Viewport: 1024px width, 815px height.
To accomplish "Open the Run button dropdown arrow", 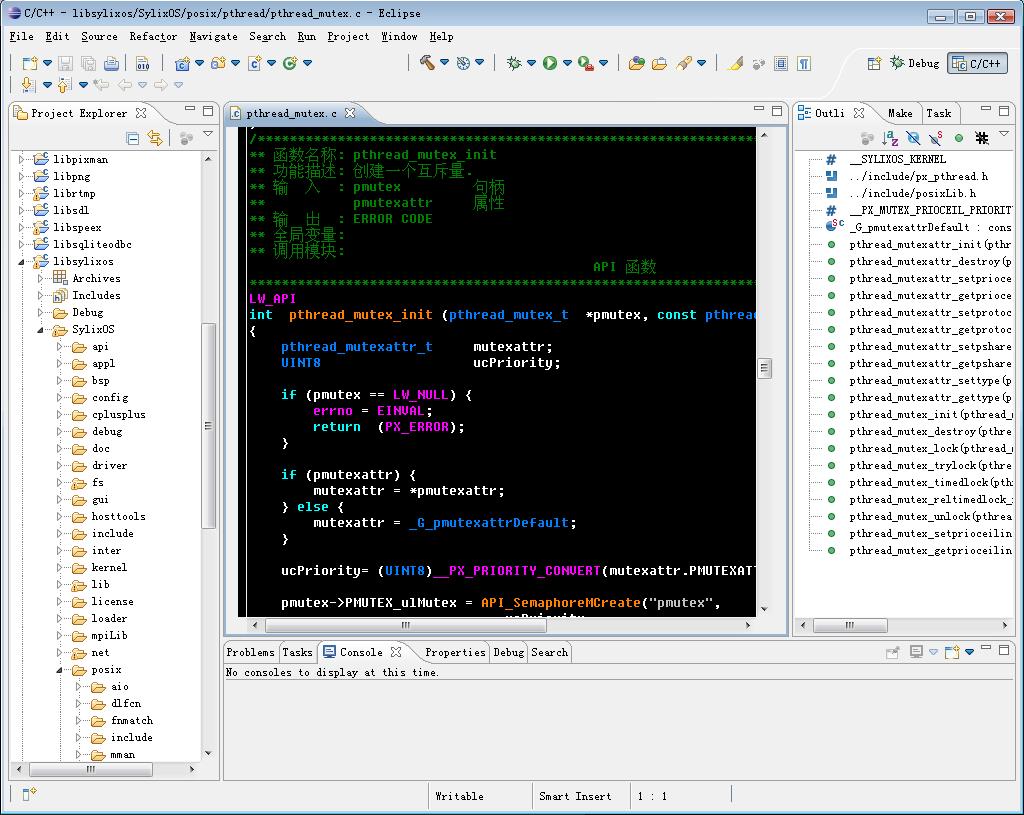I will pos(567,63).
